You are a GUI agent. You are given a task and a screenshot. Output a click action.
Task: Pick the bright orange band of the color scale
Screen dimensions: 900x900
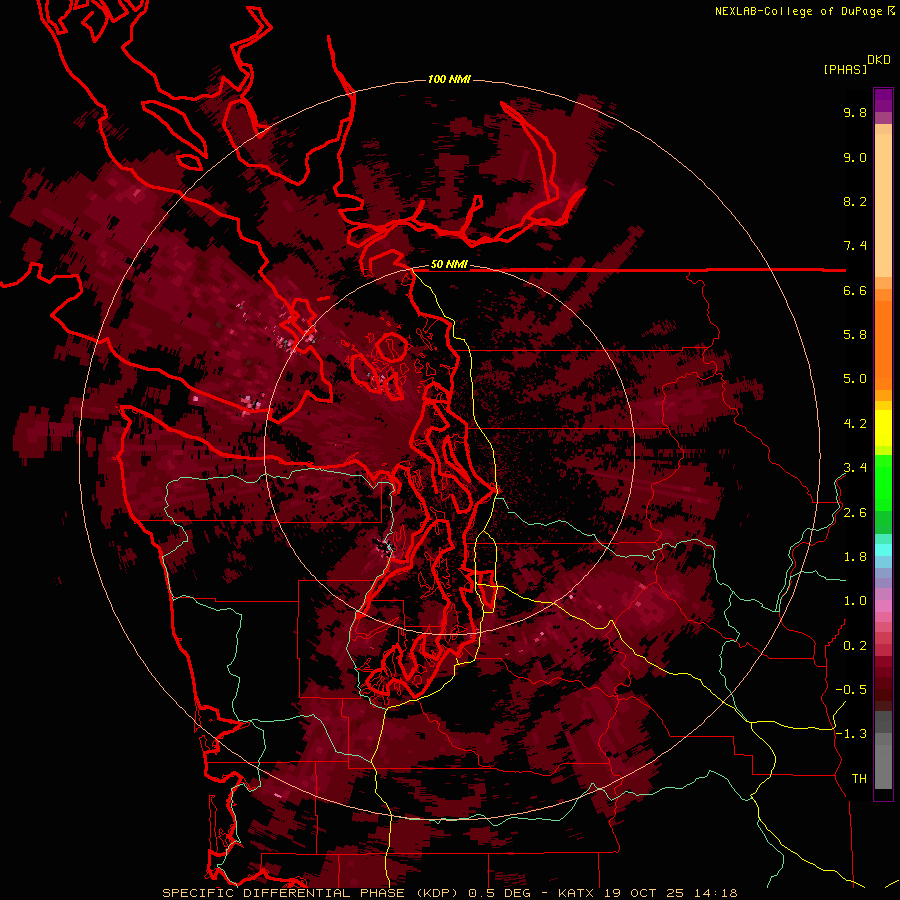pyautogui.click(x=883, y=346)
